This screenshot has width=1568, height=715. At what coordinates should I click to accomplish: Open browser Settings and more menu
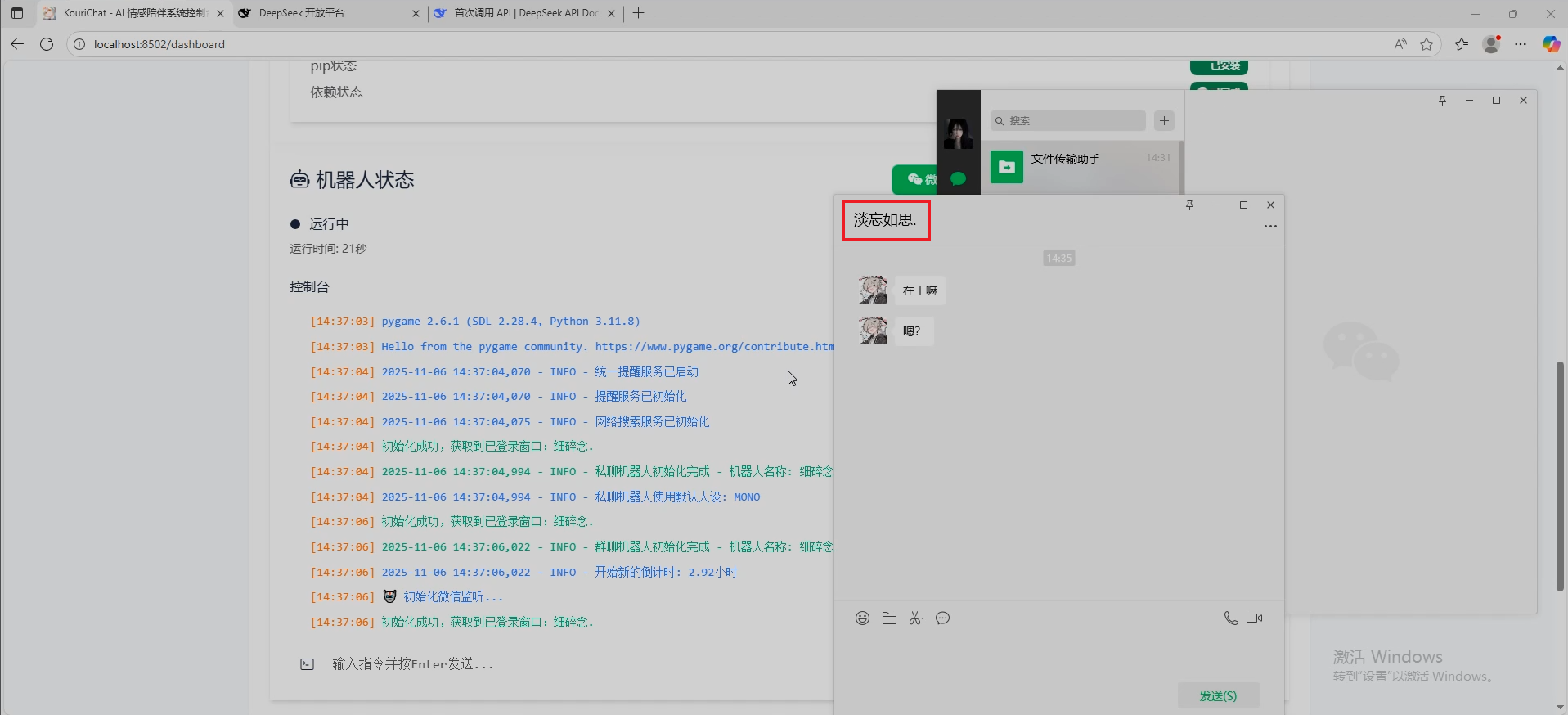coord(1521,44)
